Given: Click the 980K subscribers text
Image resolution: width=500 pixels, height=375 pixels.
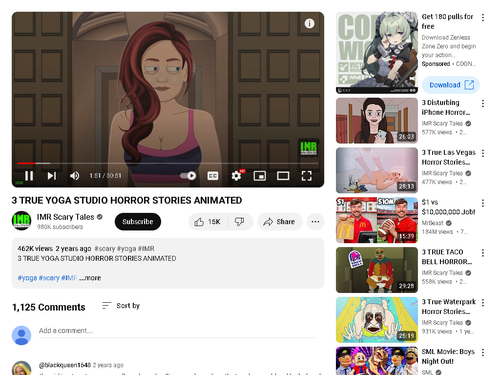Looking at the screenshot, I should pos(60,227).
